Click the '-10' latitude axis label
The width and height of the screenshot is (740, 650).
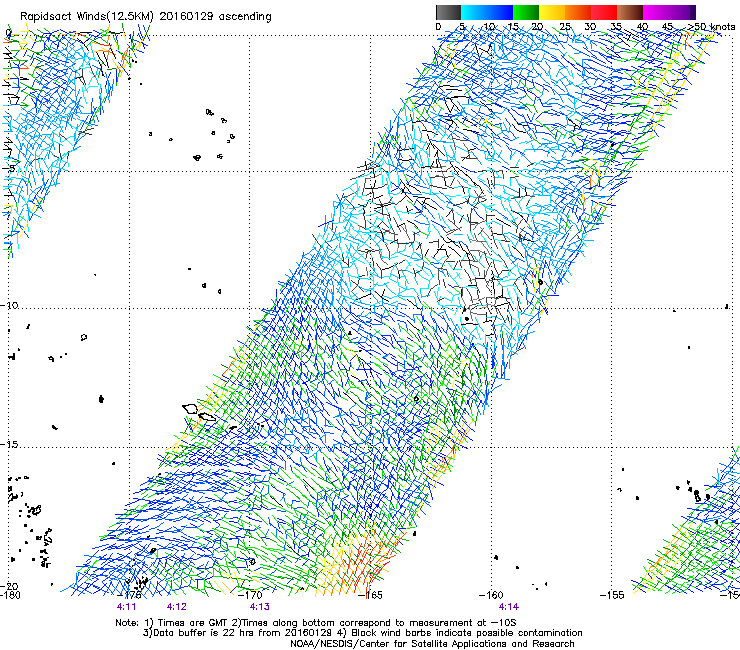point(9,305)
